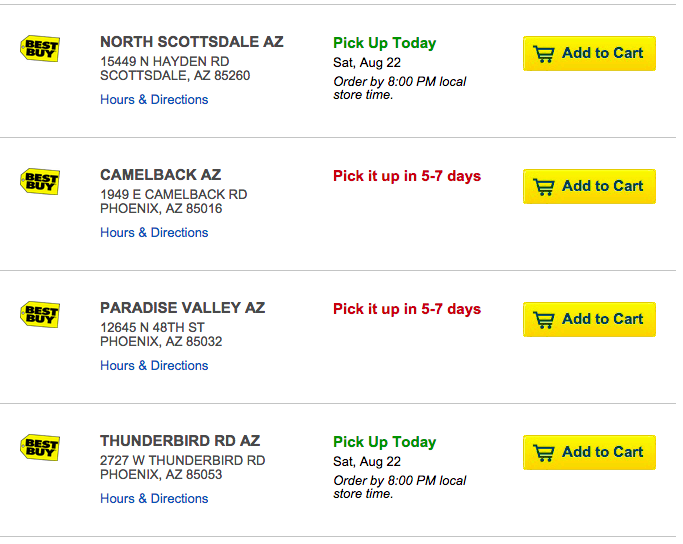
Task: Add to Cart for Paradise Valley store
Action: pos(589,320)
